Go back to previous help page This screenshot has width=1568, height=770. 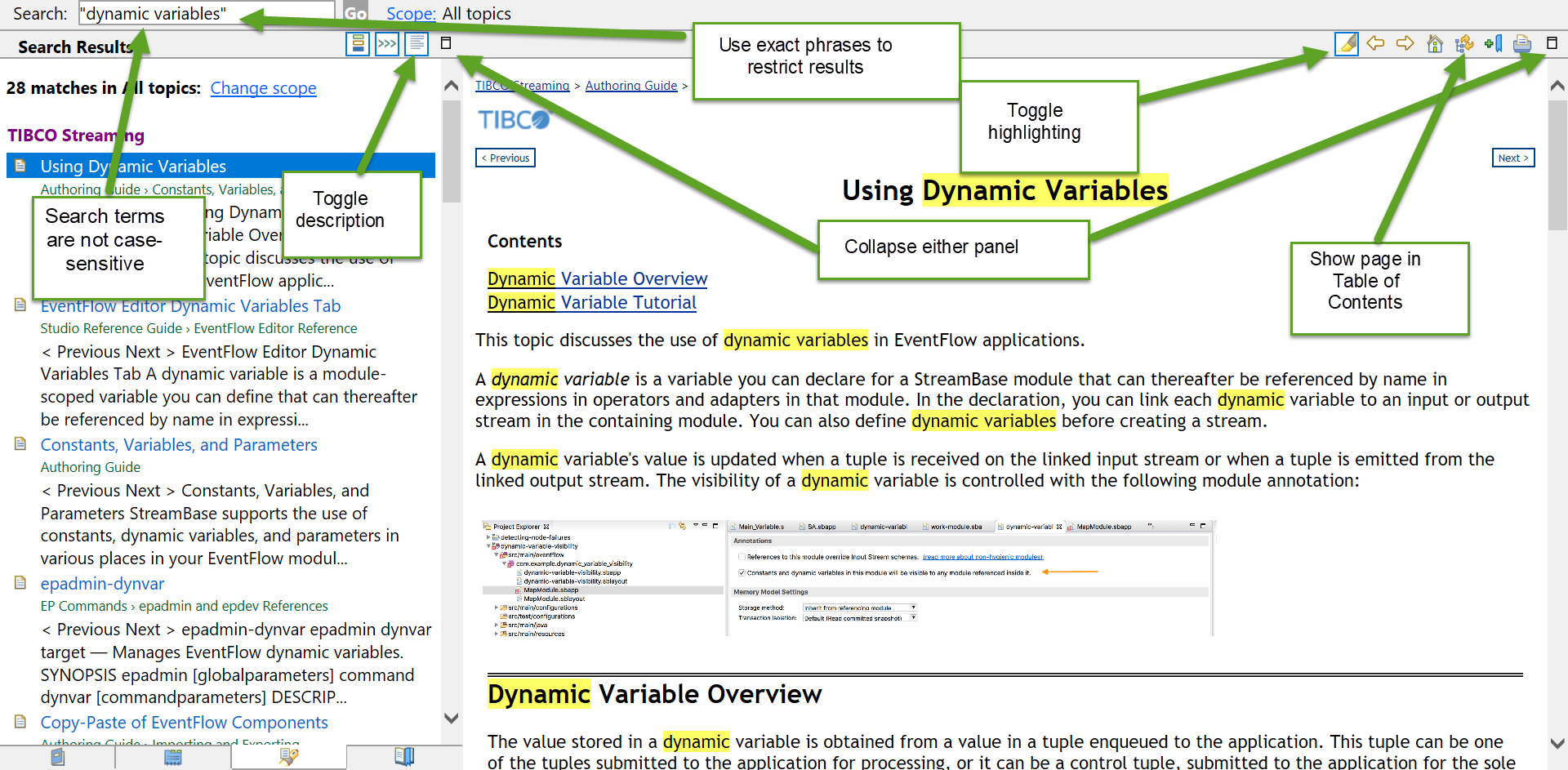pyautogui.click(x=1376, y=43)
